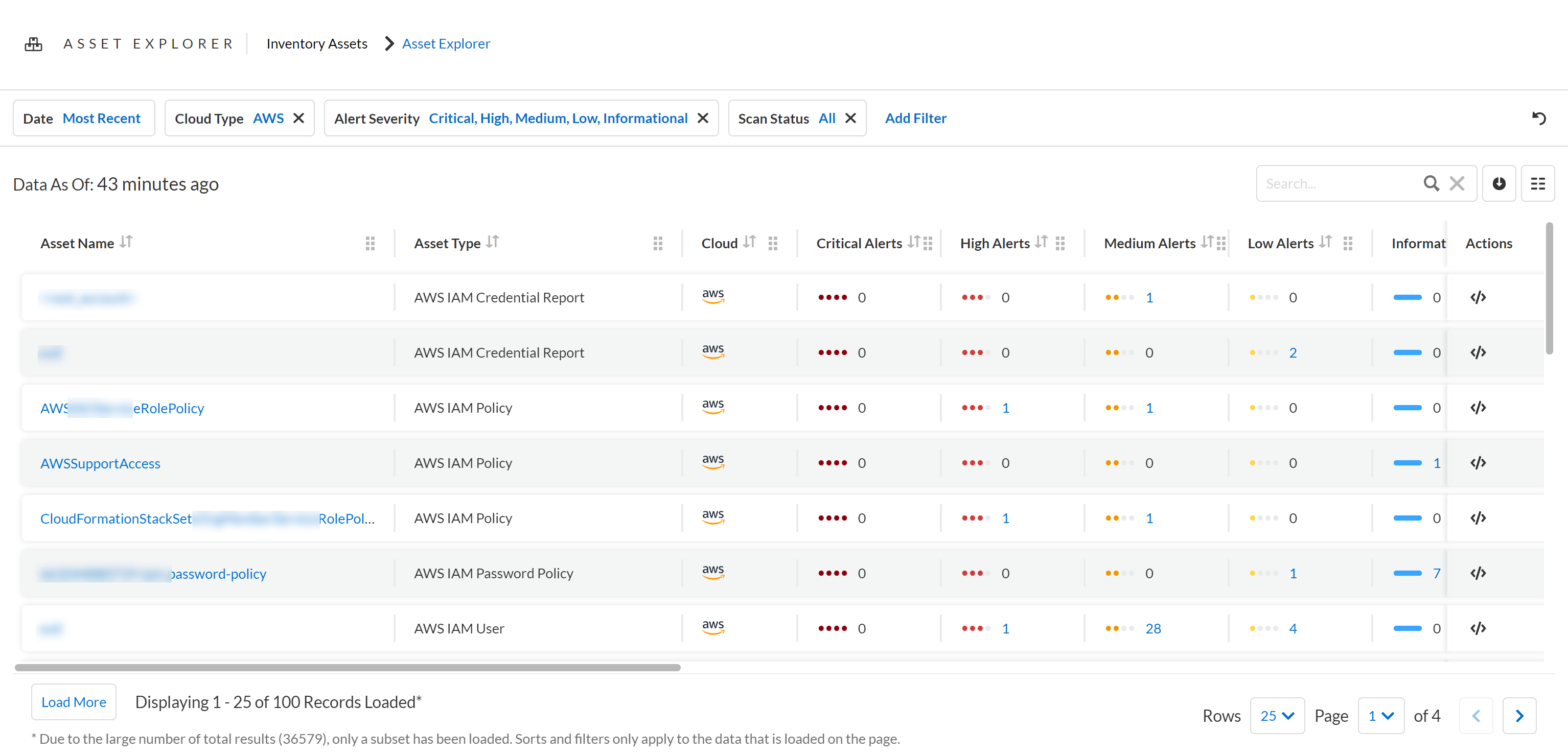Grab the Asset Name column drag handle
The image size is (1568, 754).
[370, 244]
